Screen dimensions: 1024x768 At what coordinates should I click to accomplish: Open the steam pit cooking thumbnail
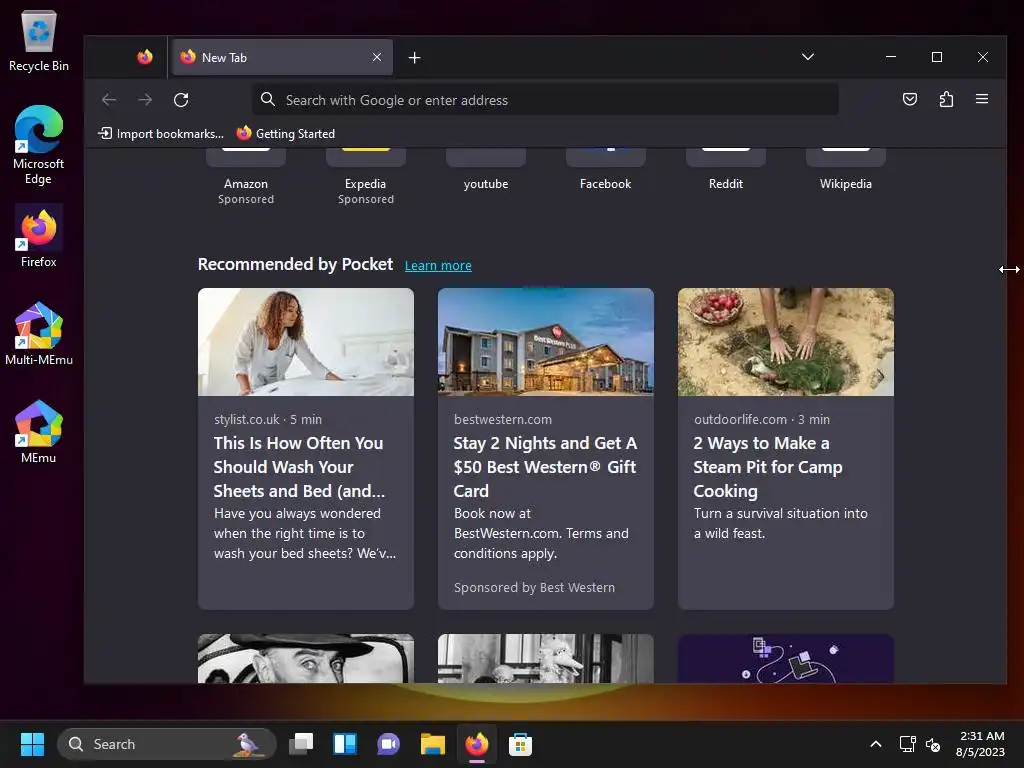786,342
